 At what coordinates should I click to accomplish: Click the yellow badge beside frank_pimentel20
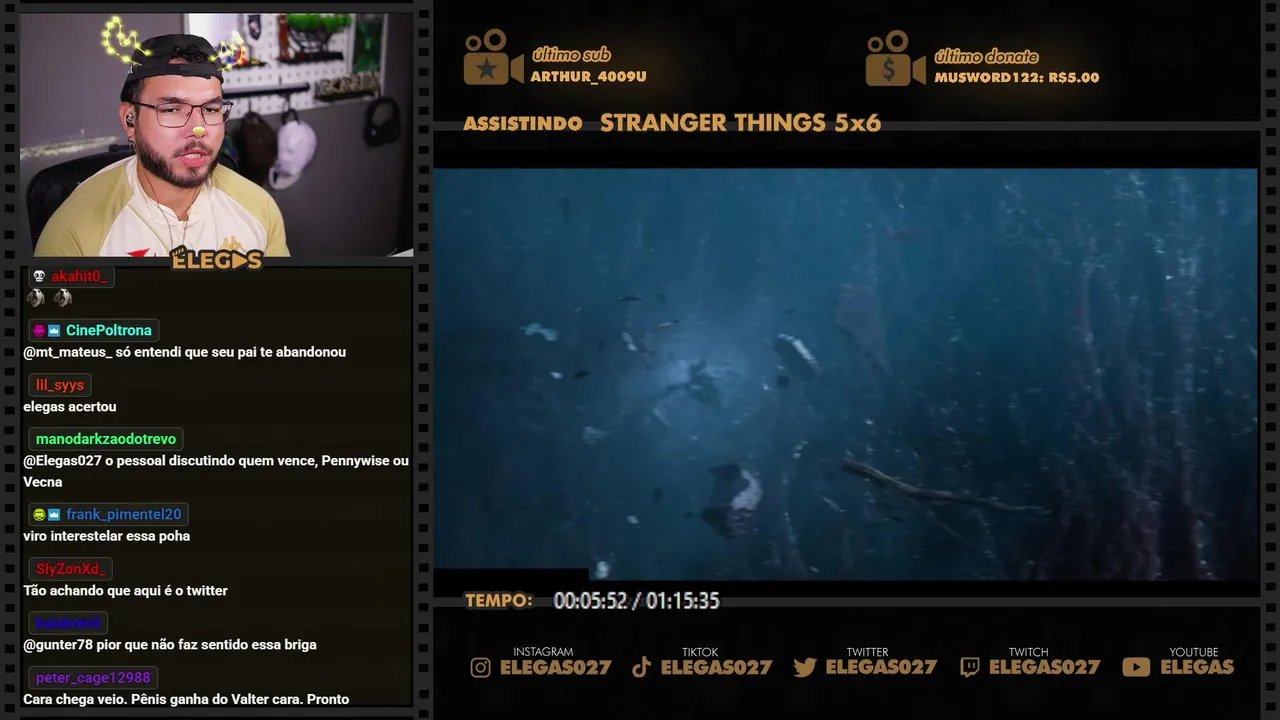(x=39, y=515)
